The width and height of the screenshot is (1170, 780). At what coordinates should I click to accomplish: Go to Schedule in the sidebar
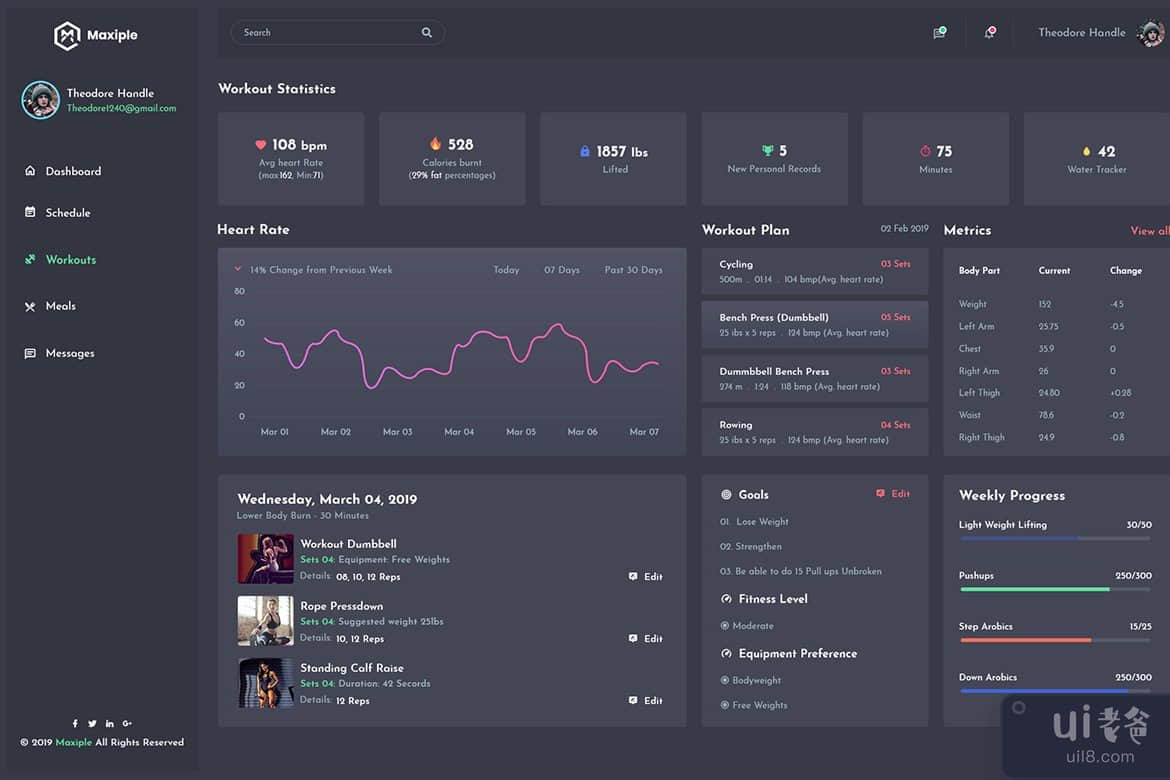click(67, 213)
